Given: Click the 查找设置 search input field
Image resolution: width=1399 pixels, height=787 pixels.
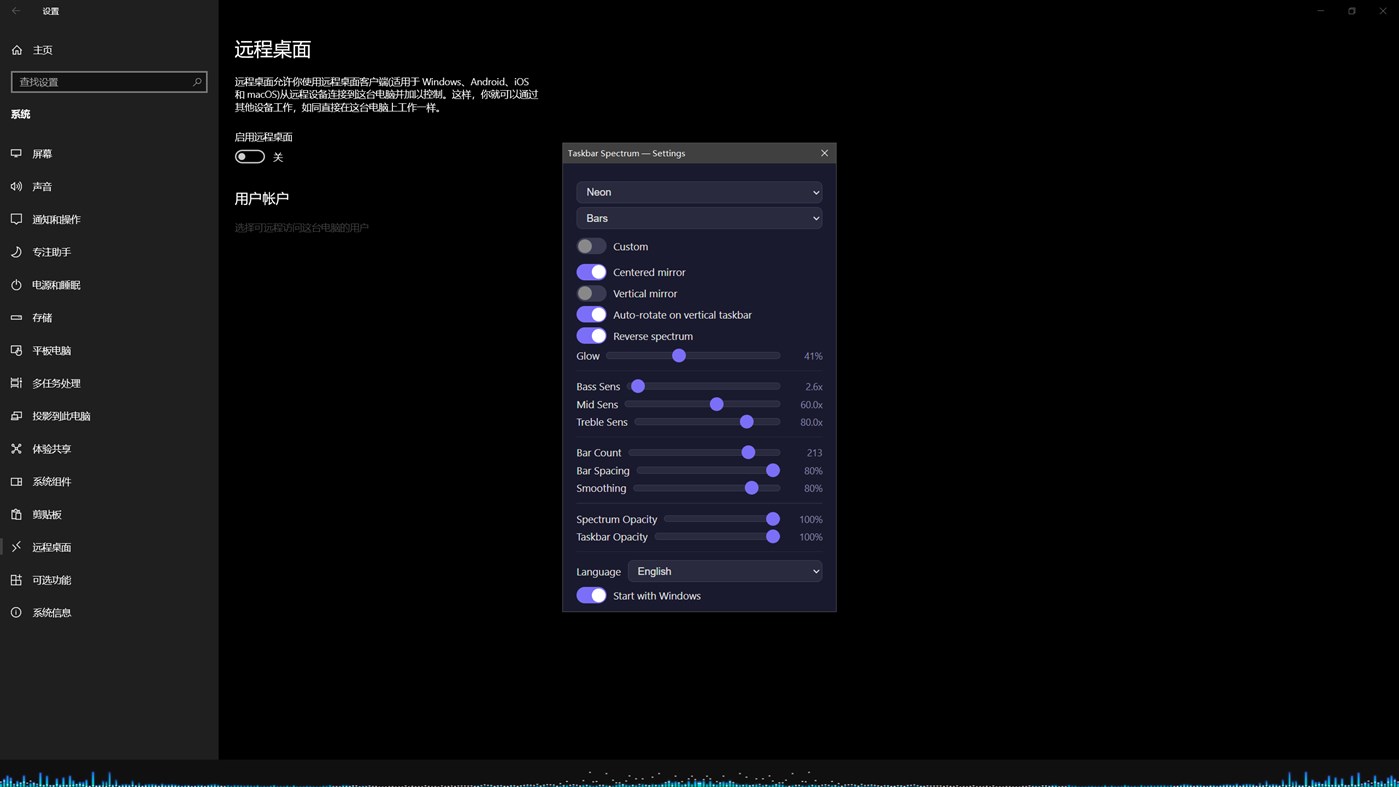Looking at the screenshot, I should [109, 82].
